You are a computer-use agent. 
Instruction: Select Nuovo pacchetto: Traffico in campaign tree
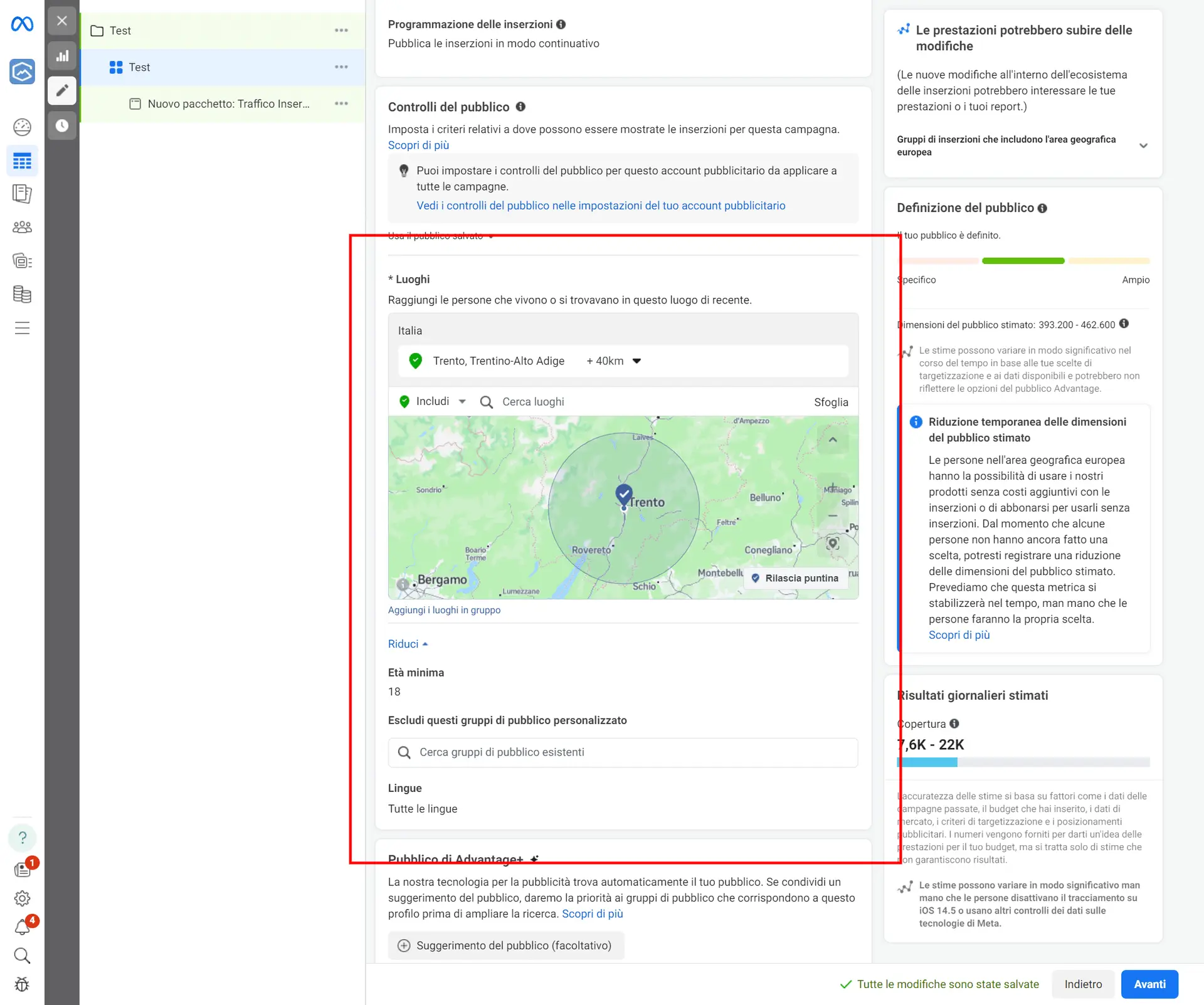[229, 104]
